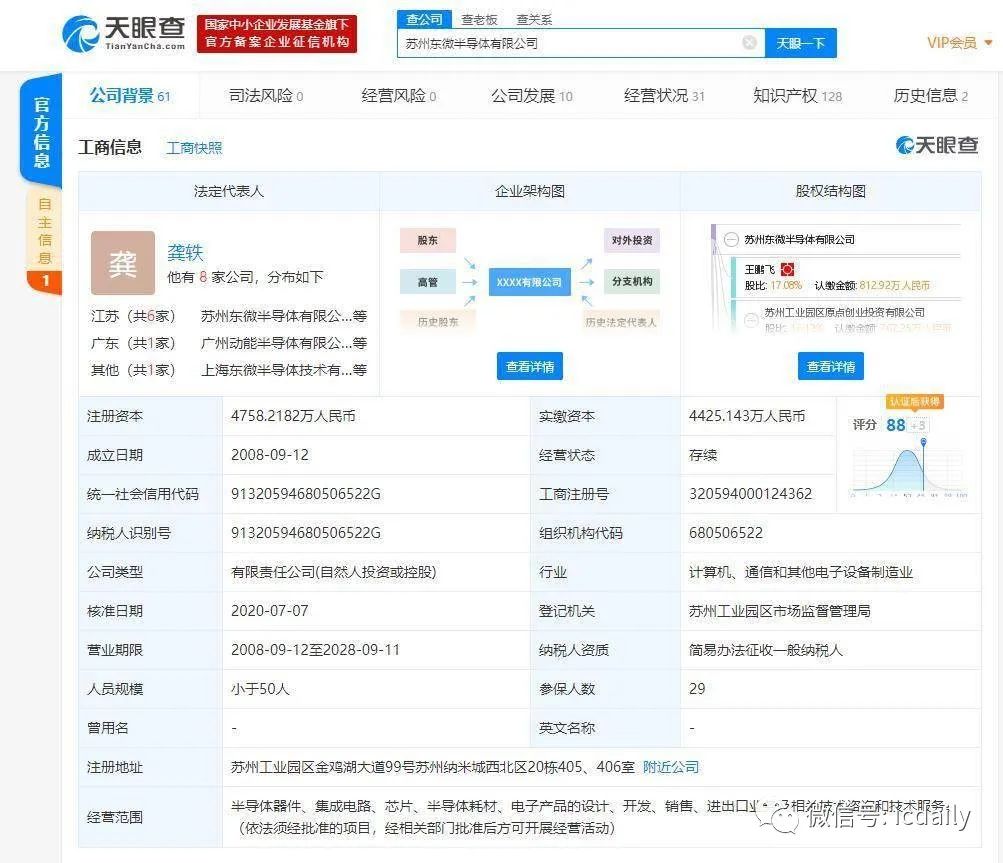Switch to the 查公司 search tab
The height and width of the screenshot is (863, 1003).
(x=424, y=19)
